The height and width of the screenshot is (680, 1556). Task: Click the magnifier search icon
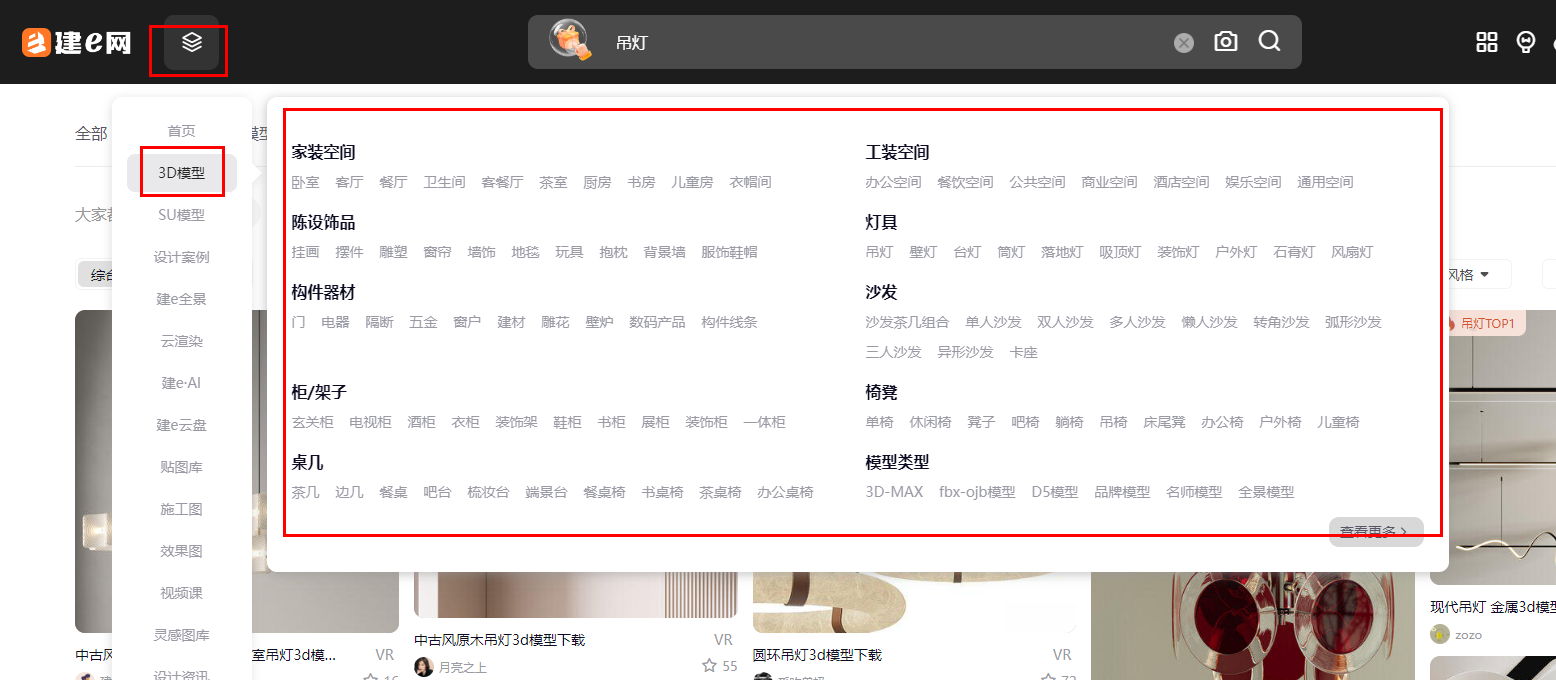(1269, 42)
